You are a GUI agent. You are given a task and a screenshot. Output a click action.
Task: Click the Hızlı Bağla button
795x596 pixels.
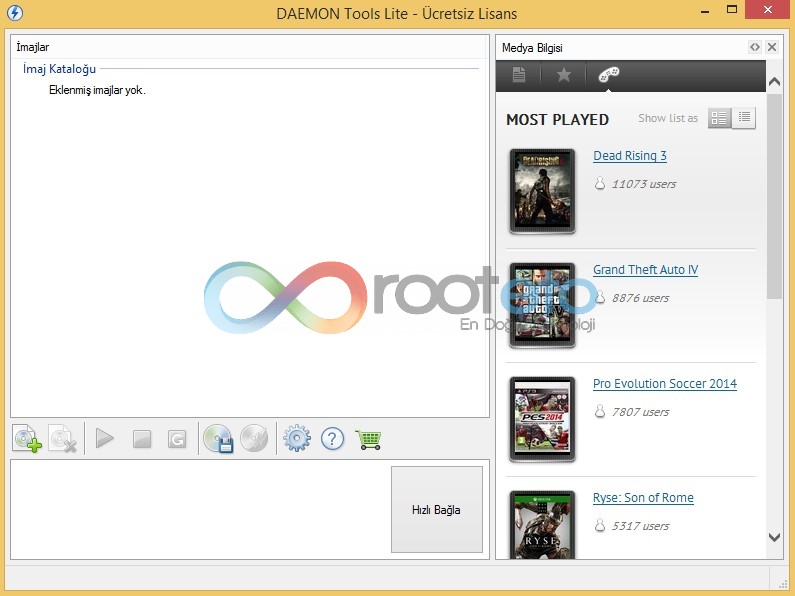pos(437,509)
